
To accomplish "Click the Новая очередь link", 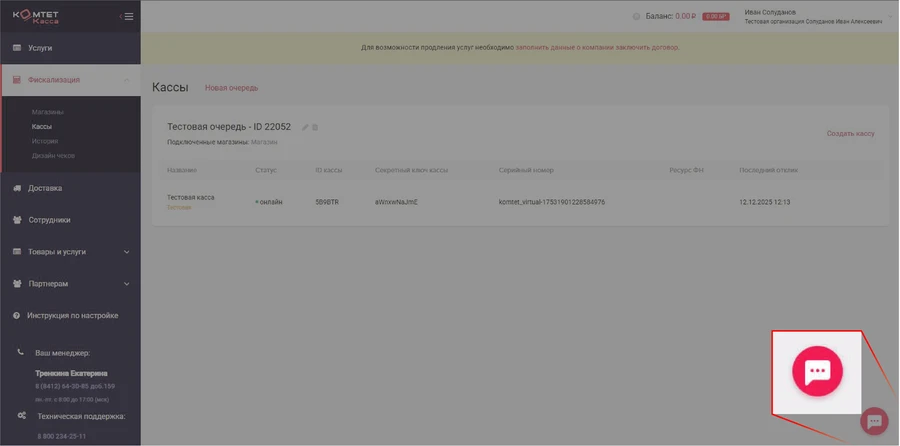I will 231,88.
